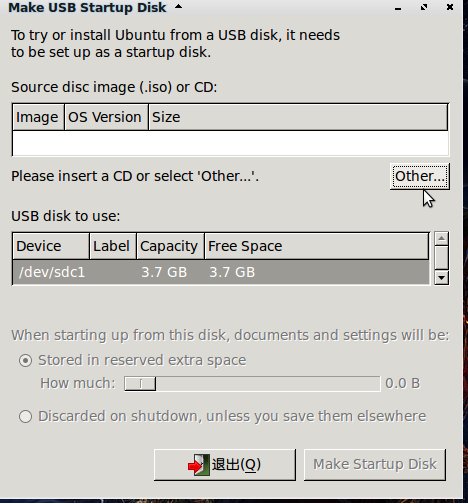
Task: Click the Make Startup Disk button
Action: 375,464
